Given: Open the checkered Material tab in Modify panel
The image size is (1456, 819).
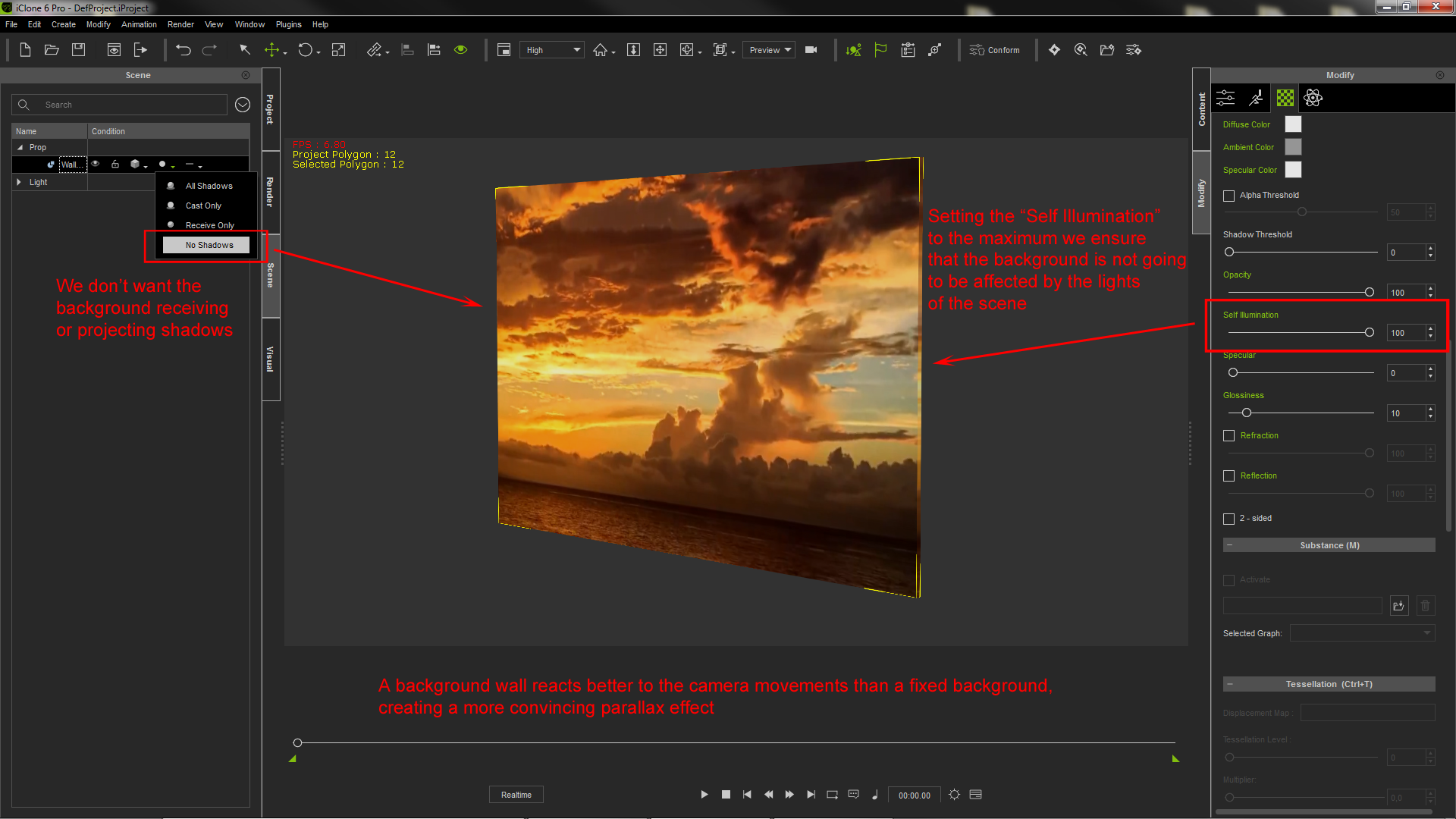Looking at the screenshot, I should pyautogui.click(x=1285, y=98).
